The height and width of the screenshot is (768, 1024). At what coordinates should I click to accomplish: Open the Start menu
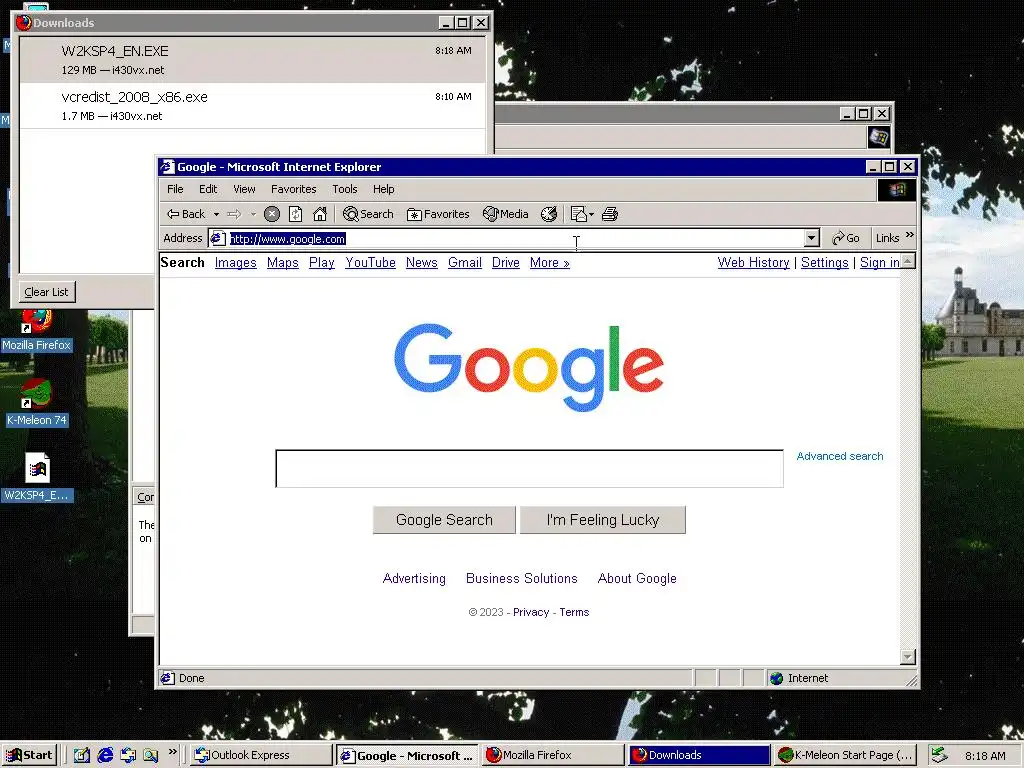(x=29, y=755)
